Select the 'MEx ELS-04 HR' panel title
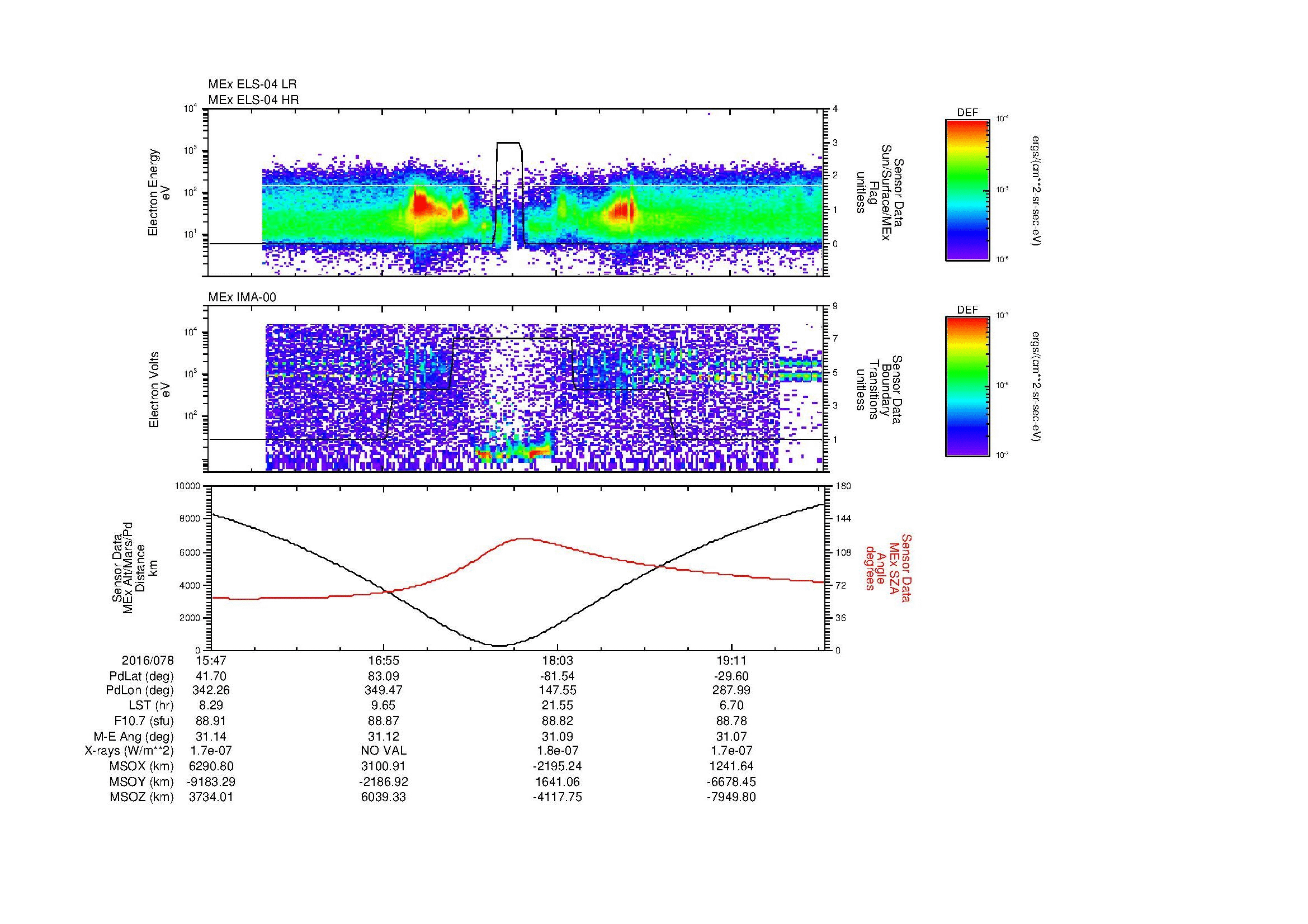This screenshot has width=1308, height=924. click(x=253, y=100)
